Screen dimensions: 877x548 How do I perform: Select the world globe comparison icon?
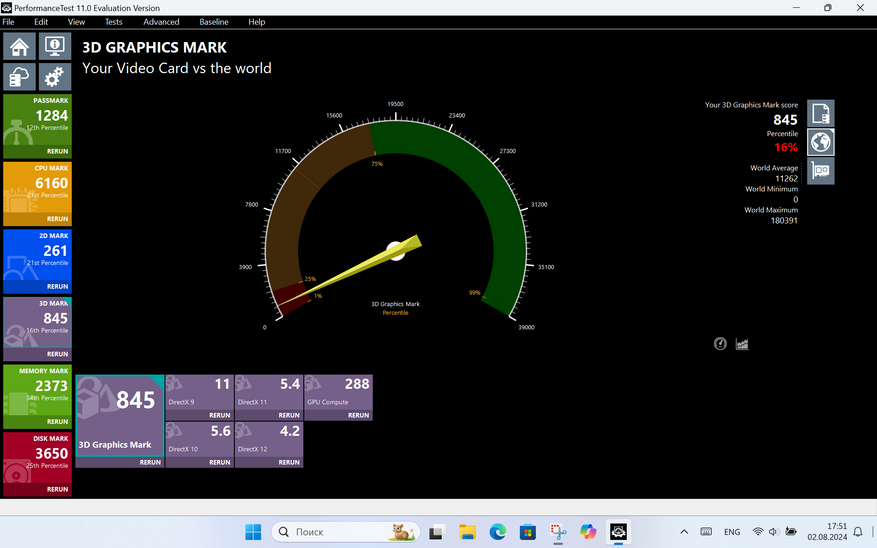pyautogui.click(x=820, y=142)
